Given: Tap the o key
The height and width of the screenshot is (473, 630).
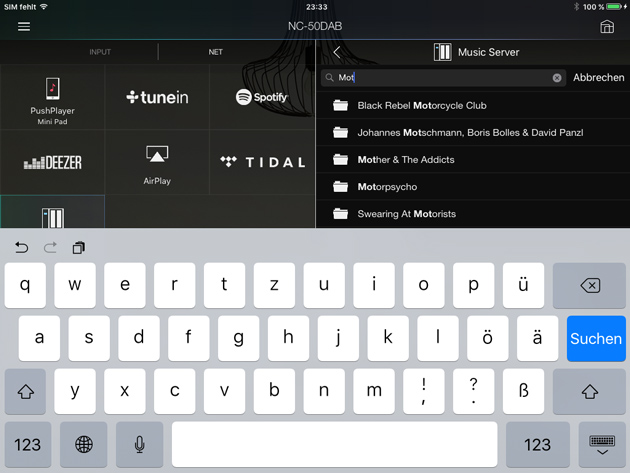Looking at the screenshot, I should click(423, 285).
